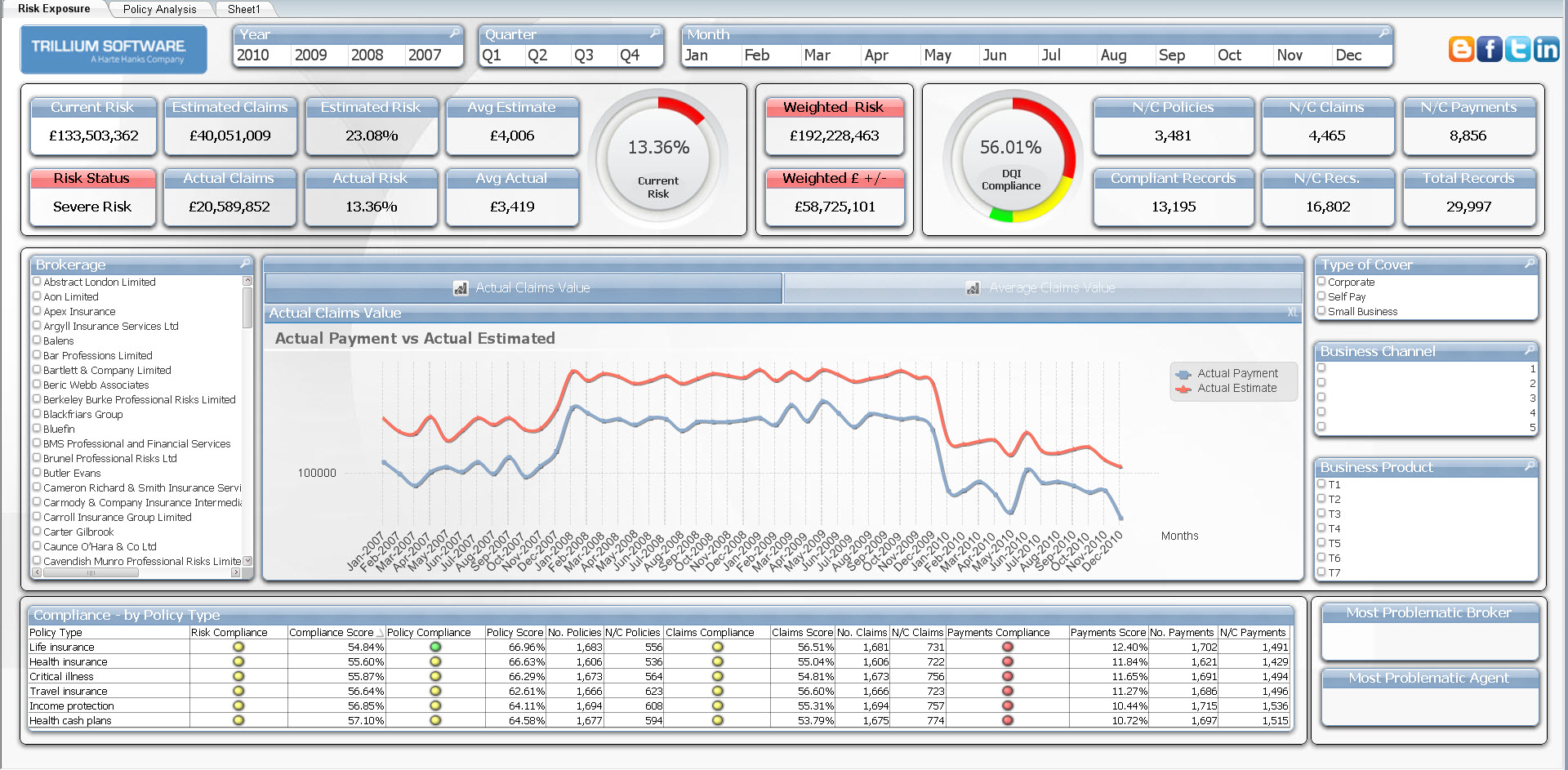1568x770 pixels.
Task: Click Health cash plans Risk Compliance indicator
Action: pyautogui.click(x=238, y=720)
